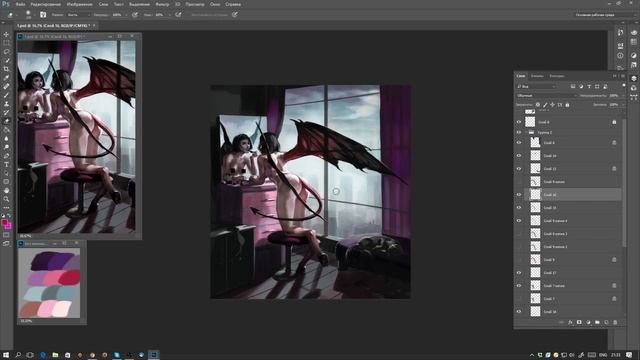Lock all for selected layer

point(567,105)
